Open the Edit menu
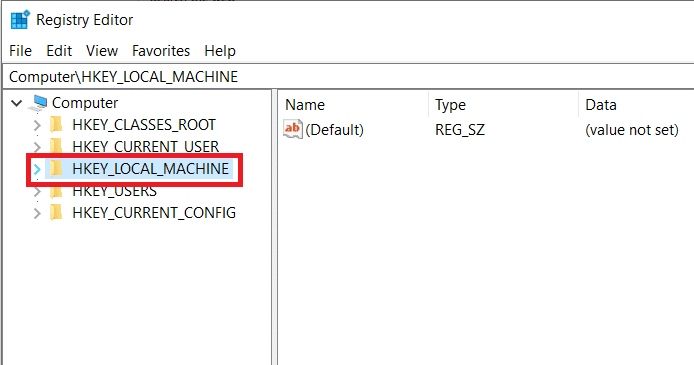 tap(59, 51)
